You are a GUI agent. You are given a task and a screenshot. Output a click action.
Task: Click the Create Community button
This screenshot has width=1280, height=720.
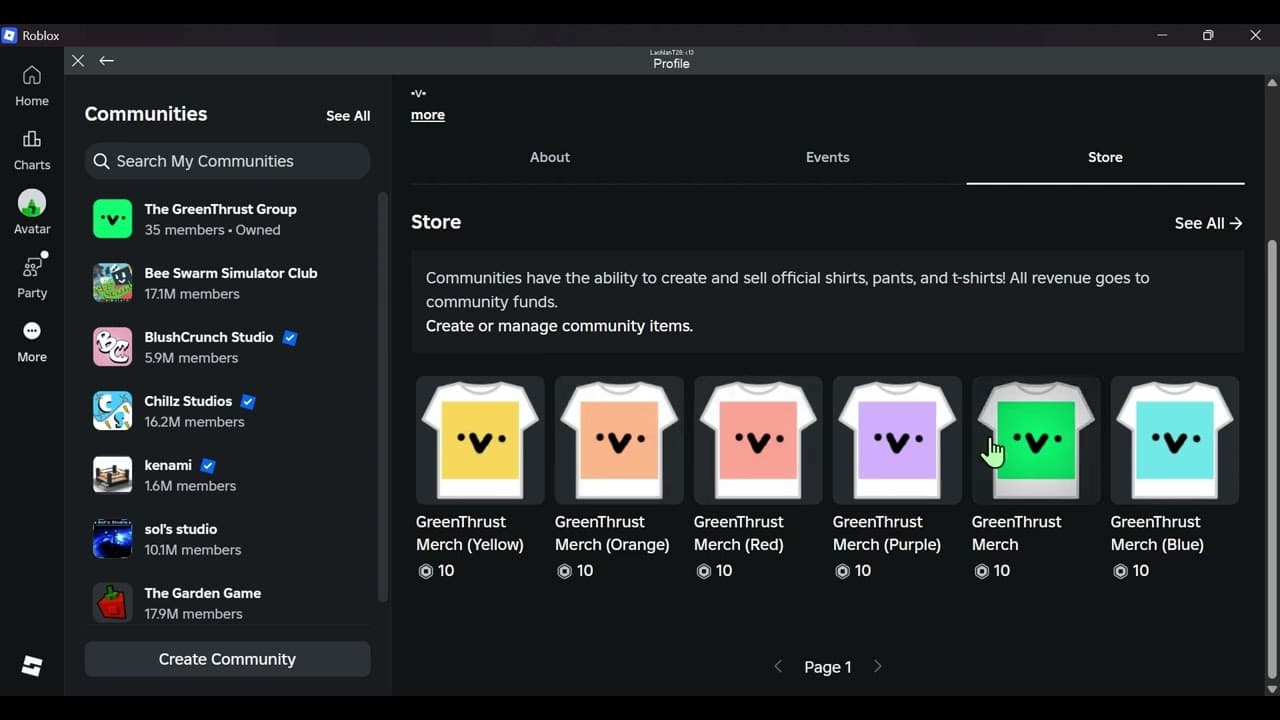[228, 659]
